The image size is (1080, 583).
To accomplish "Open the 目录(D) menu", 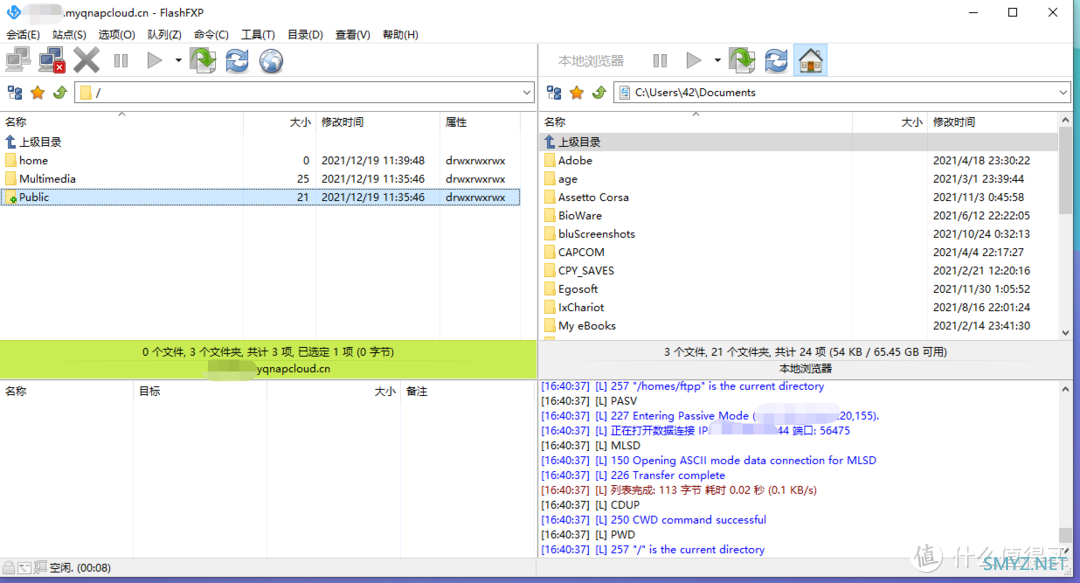I will pos(305,34).
